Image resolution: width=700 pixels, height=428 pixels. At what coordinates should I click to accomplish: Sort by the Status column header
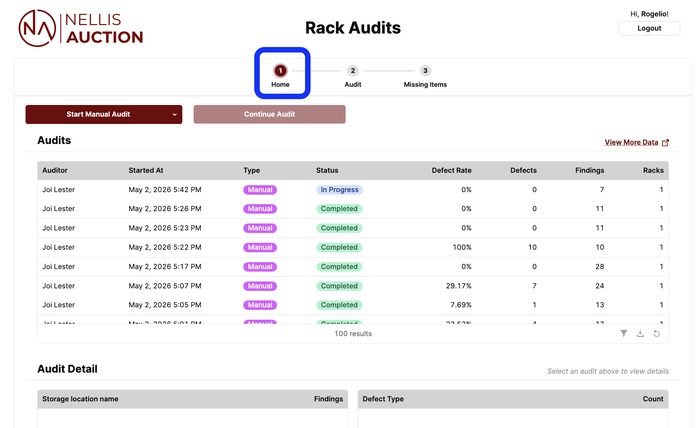click(x=327, y=170)
